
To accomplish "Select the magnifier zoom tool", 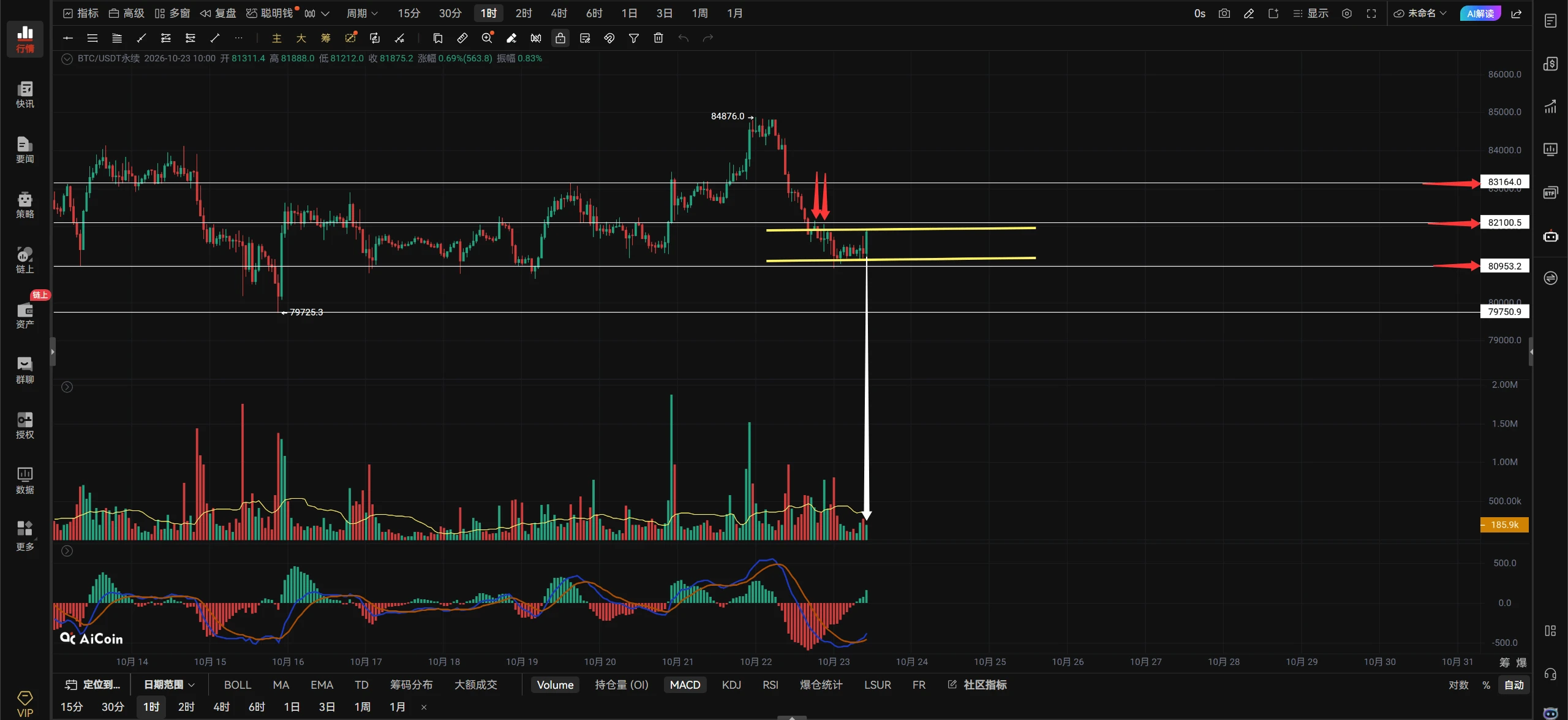I will 487,38.
